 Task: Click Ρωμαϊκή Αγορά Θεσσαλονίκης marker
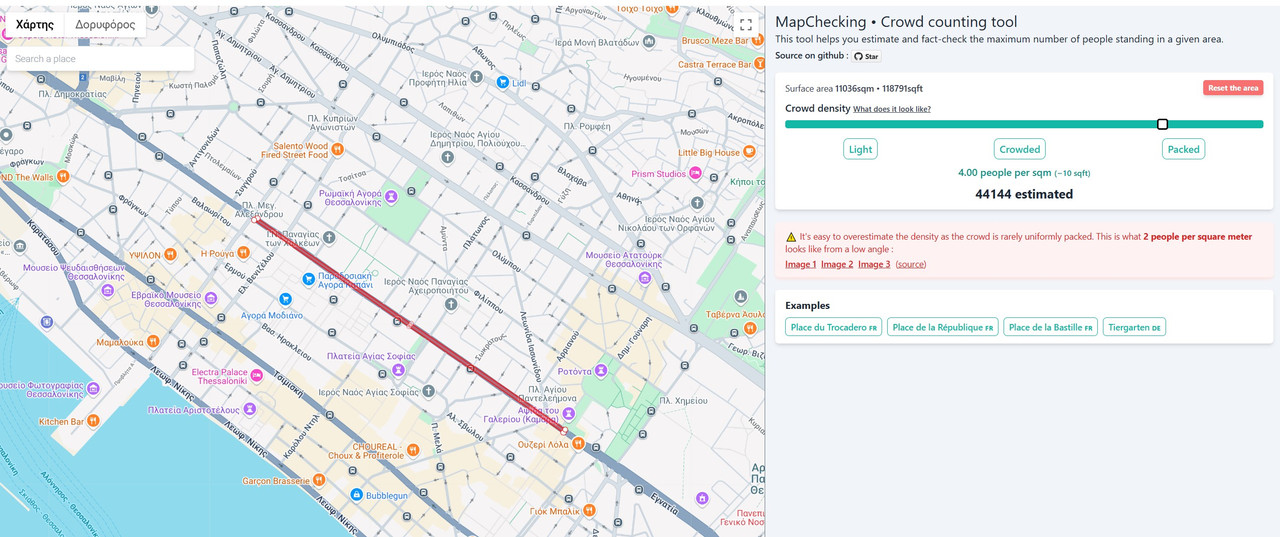(x=391, y=196)
